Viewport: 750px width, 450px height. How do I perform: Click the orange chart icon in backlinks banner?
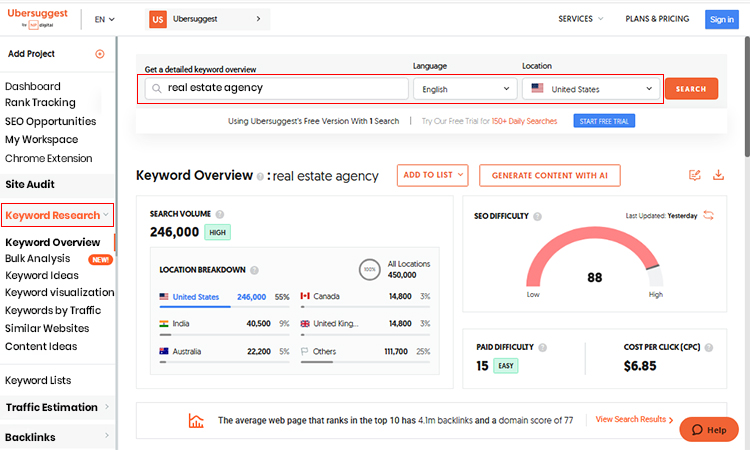(196, 420)
